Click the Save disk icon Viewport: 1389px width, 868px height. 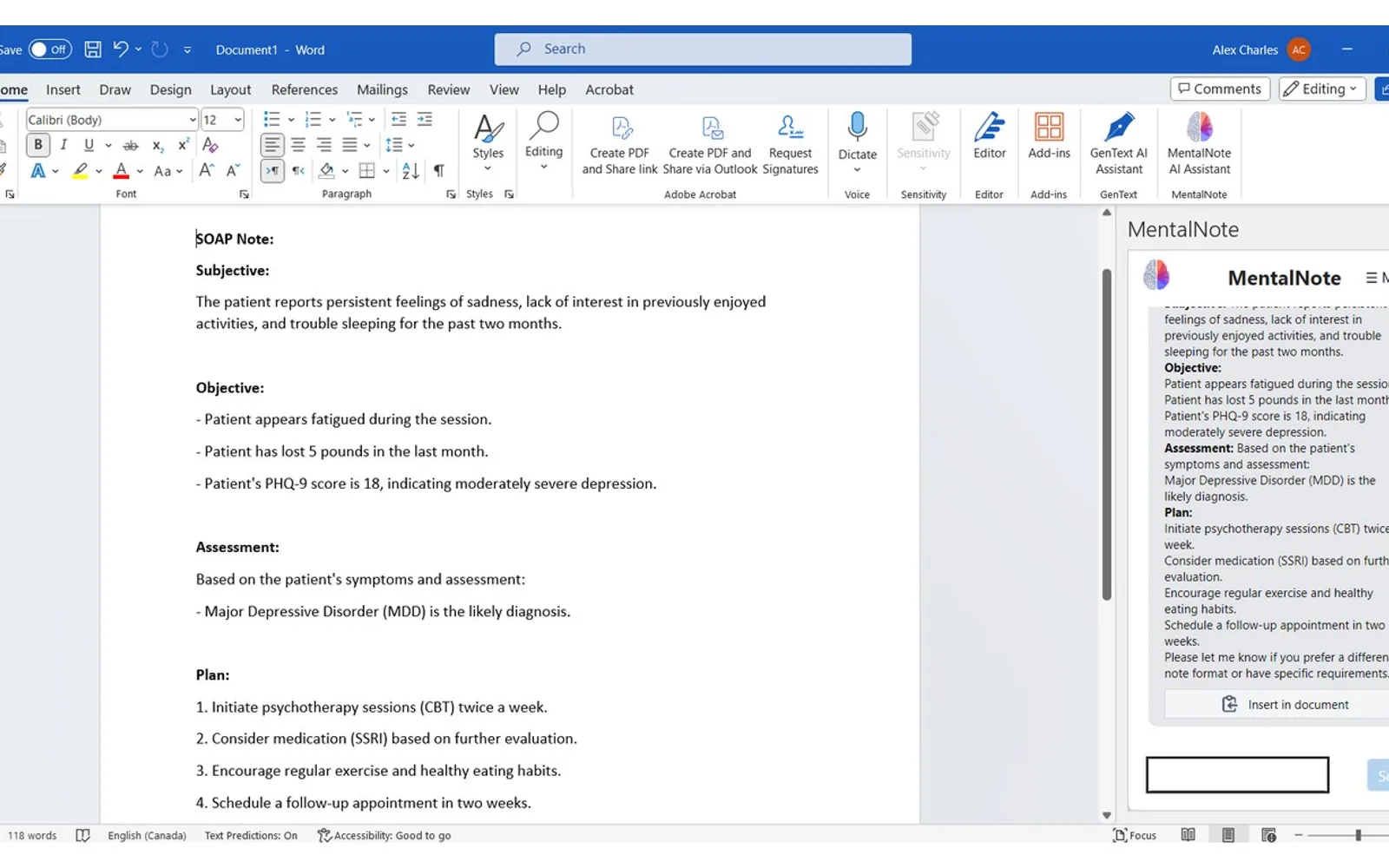tap(93, 49)
